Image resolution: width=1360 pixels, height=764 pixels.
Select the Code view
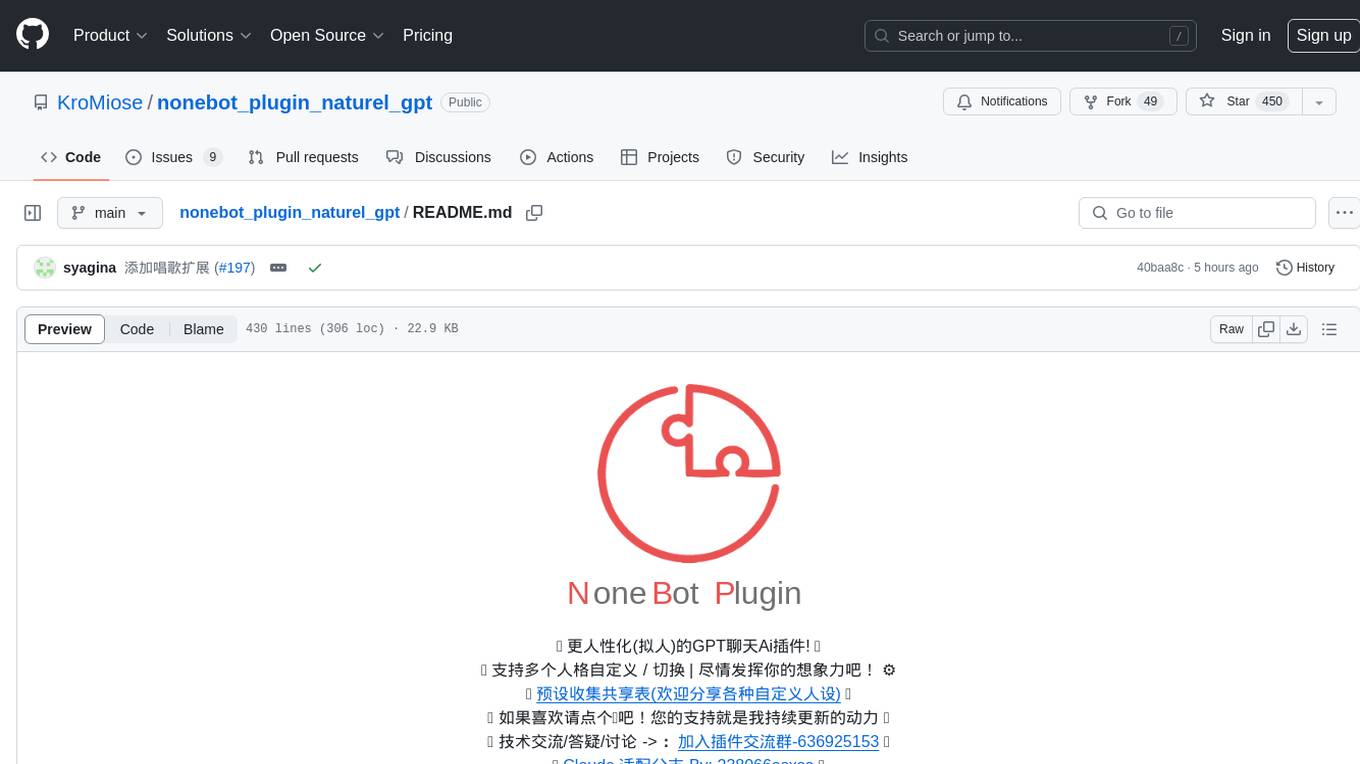coord(137,329)
